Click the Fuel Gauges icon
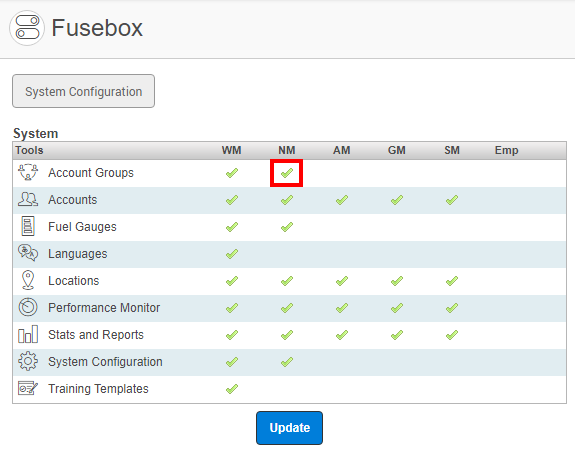This screenshot has height=456, width=575. coord(28,226)
